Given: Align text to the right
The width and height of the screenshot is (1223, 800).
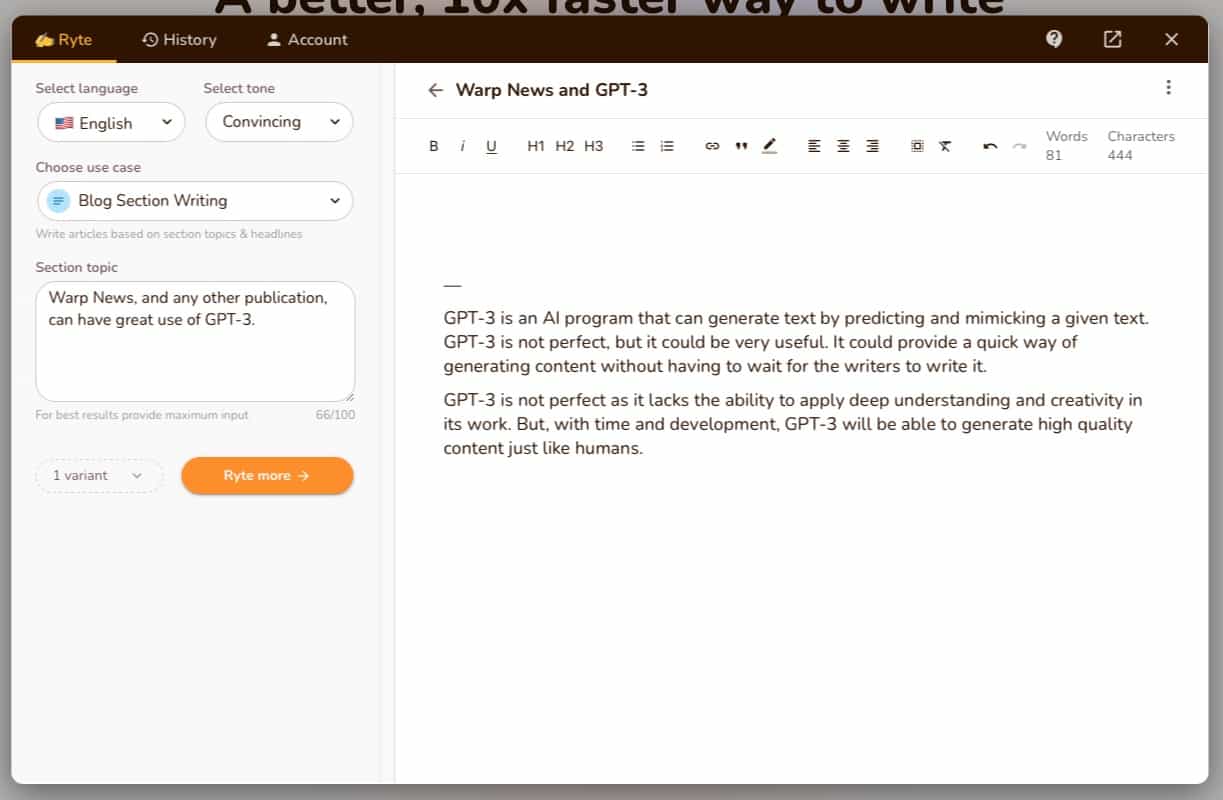Looking at the screenshot, I should (872, 146).
